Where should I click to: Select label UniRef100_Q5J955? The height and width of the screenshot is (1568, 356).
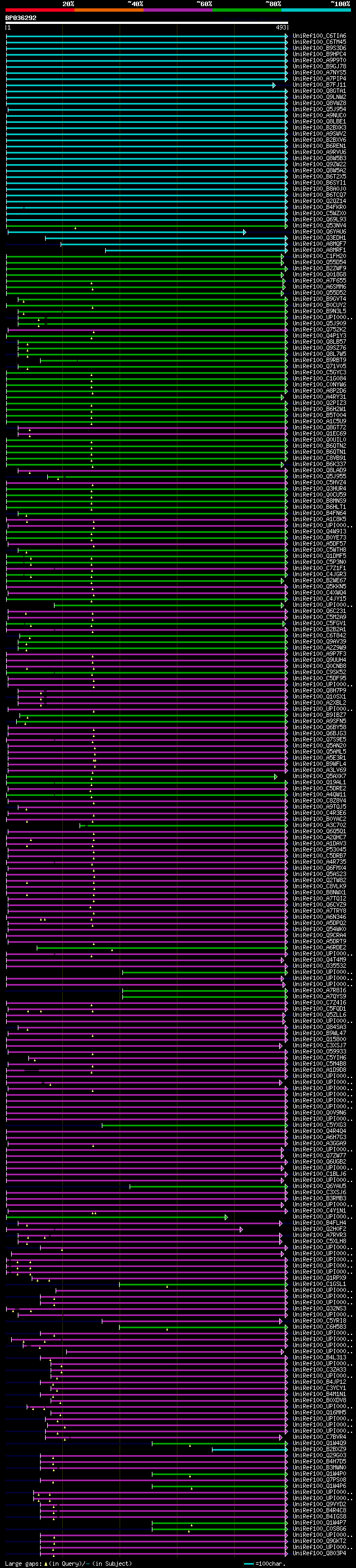click(x=319, y=476)
